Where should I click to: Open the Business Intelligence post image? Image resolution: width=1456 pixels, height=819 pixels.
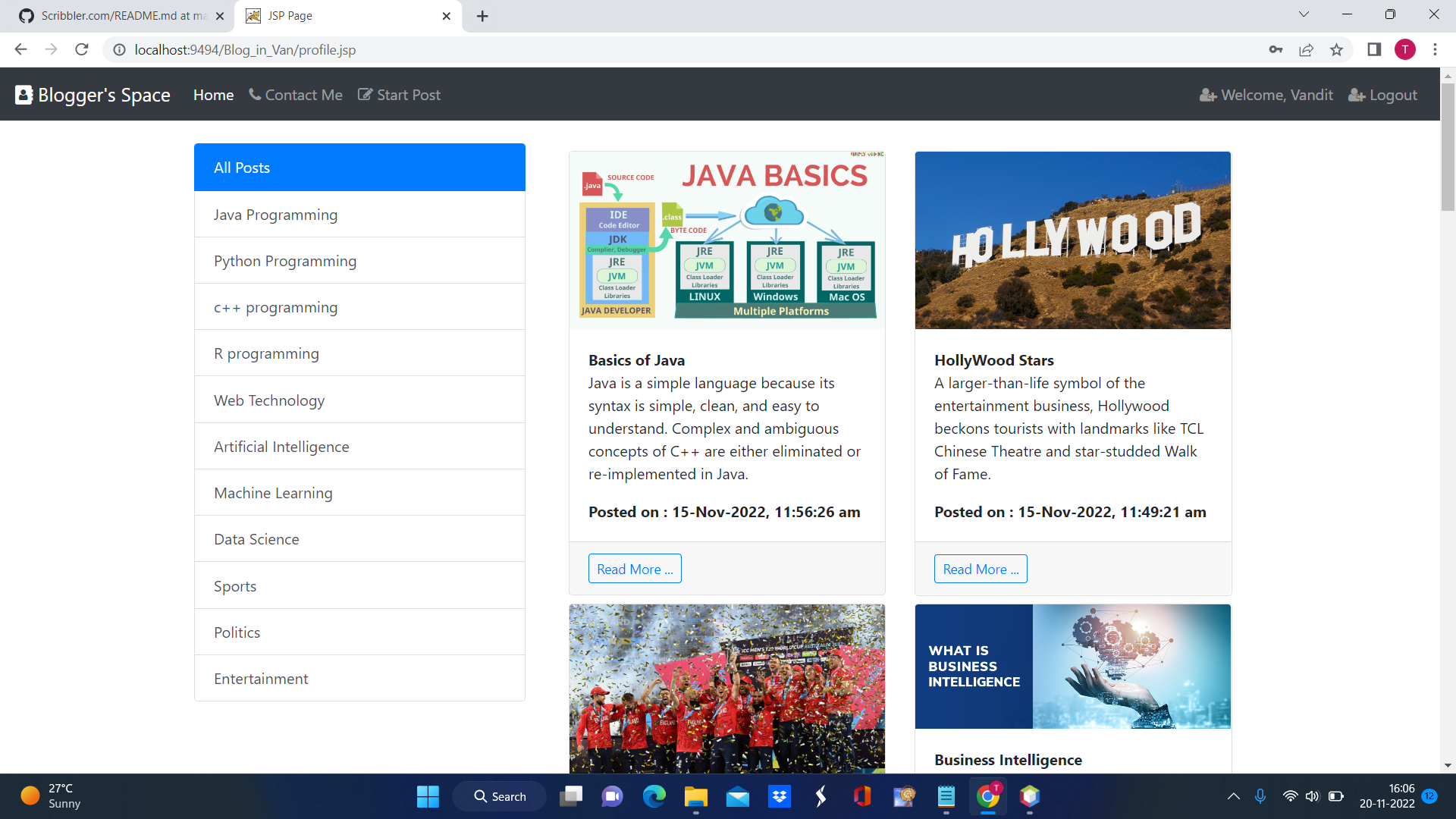pyautogui.click(x=1073, y=667)
